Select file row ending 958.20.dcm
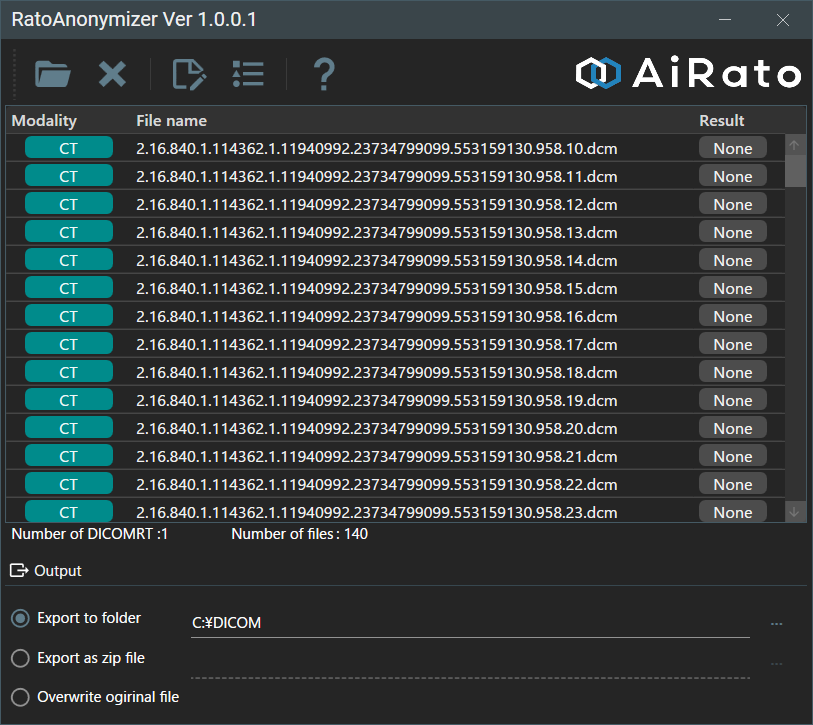Image resolution: width=813 pixels, height=725 pixels. click(x=376, y=429)
